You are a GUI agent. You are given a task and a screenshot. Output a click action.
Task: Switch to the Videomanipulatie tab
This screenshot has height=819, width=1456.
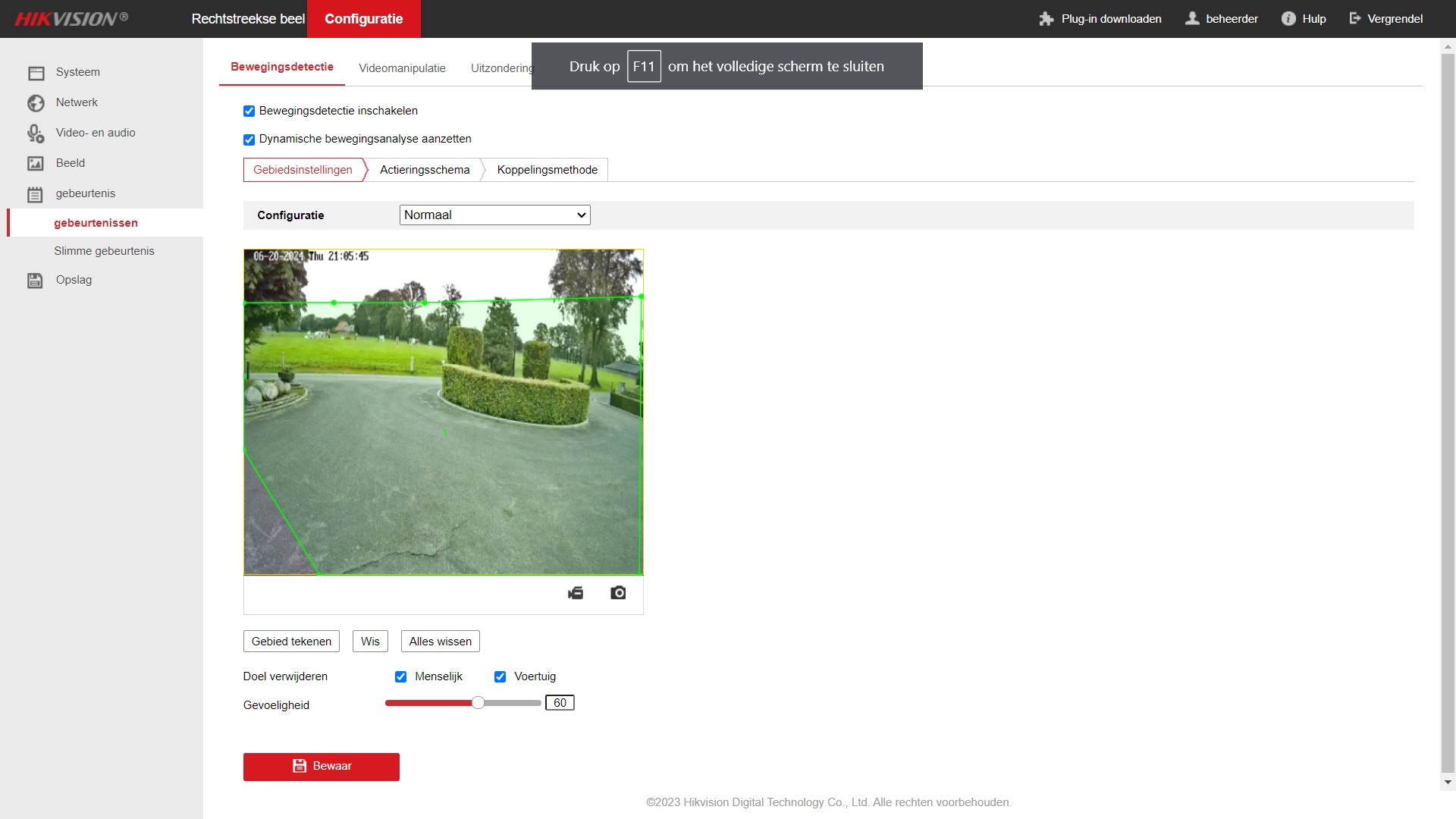click(x=402, y=68)
